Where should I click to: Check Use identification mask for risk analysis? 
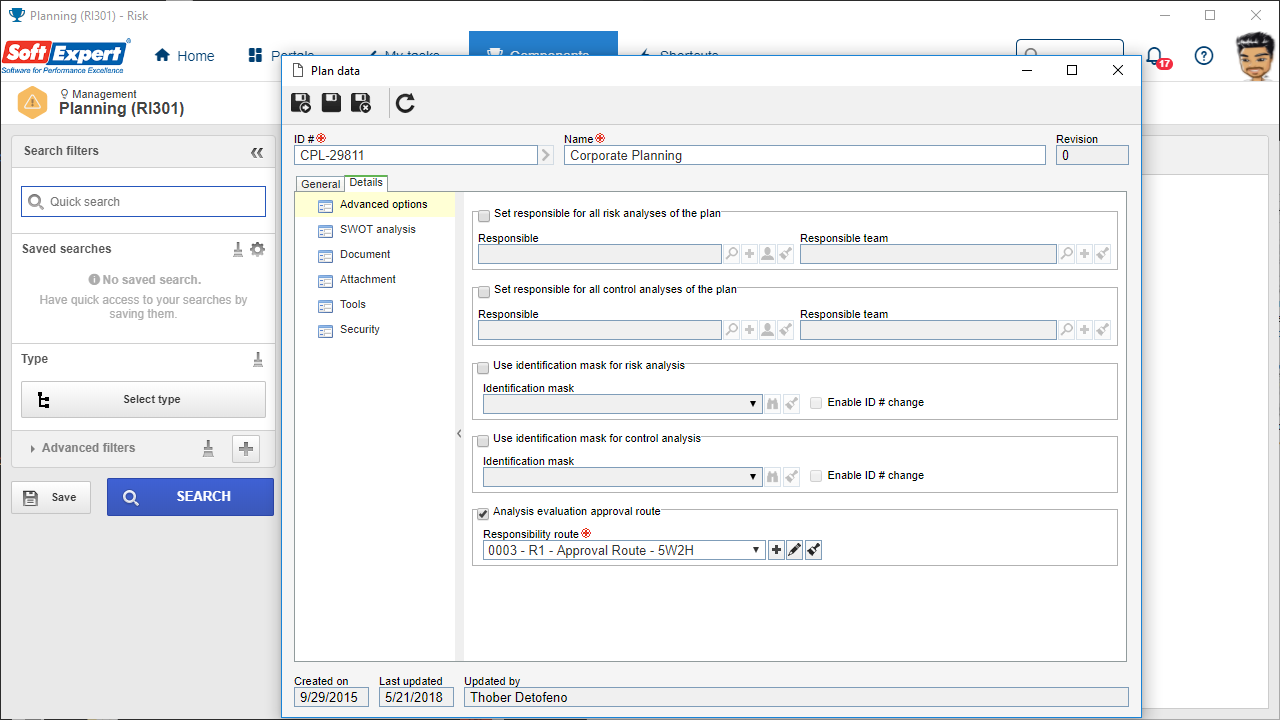484,366
